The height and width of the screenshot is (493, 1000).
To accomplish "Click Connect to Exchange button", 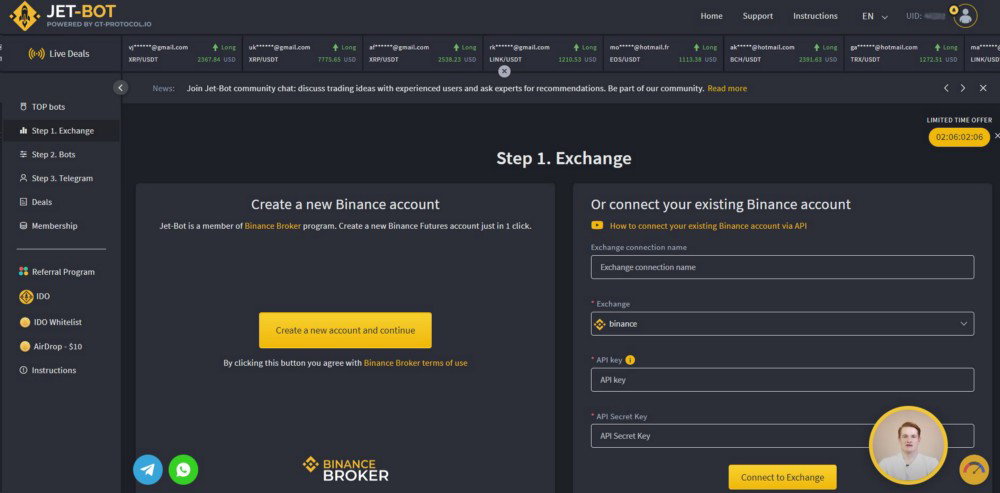I will pos(783,477).
